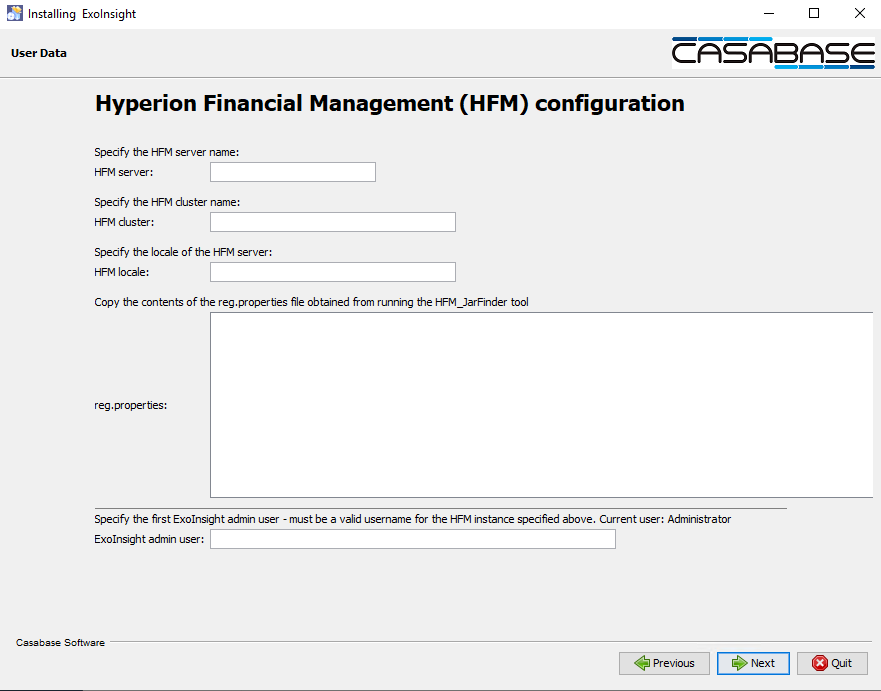Click the 'reg.properties:' label

pyautogui.click(x=131, y=406)
